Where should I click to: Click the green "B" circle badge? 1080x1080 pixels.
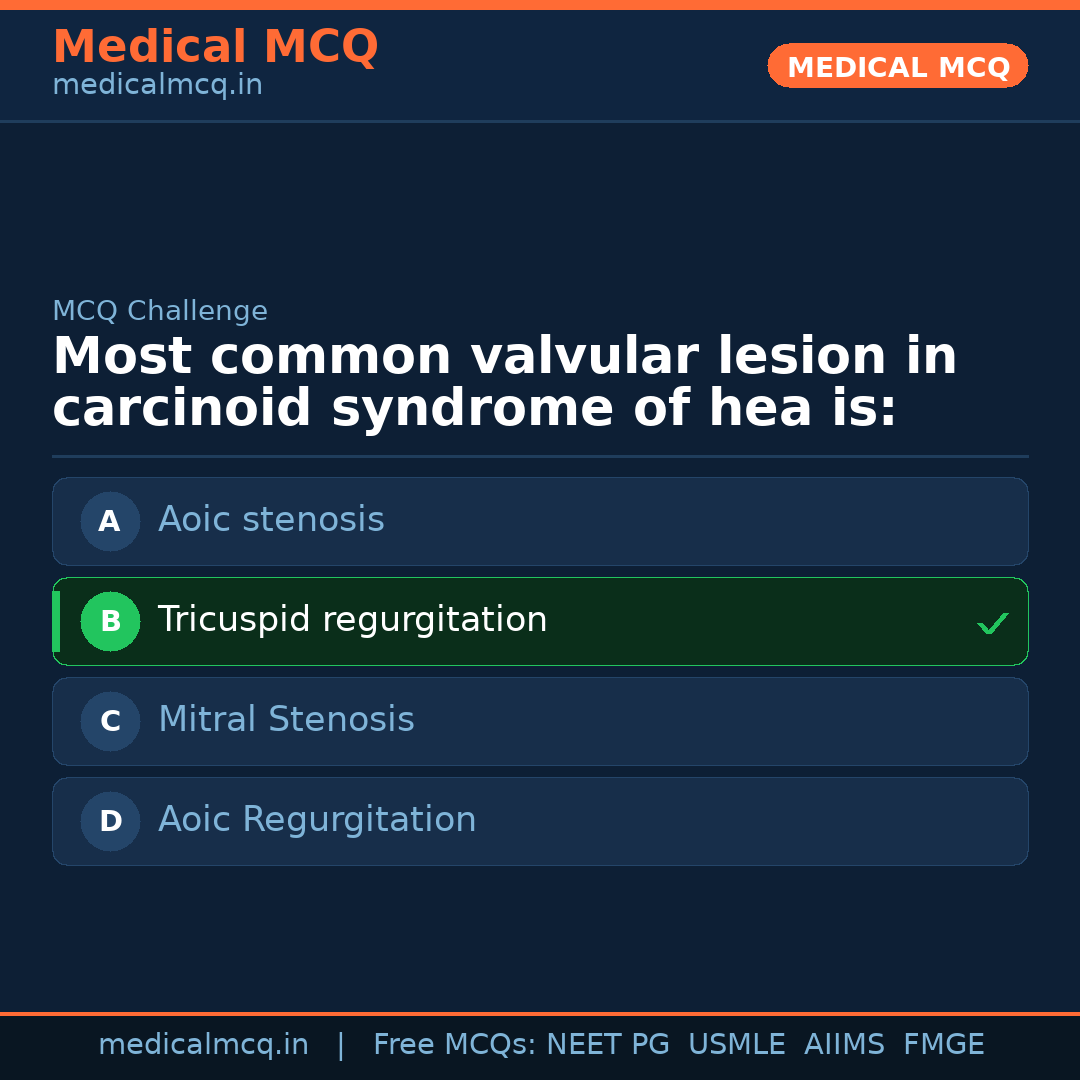point(110,621)
